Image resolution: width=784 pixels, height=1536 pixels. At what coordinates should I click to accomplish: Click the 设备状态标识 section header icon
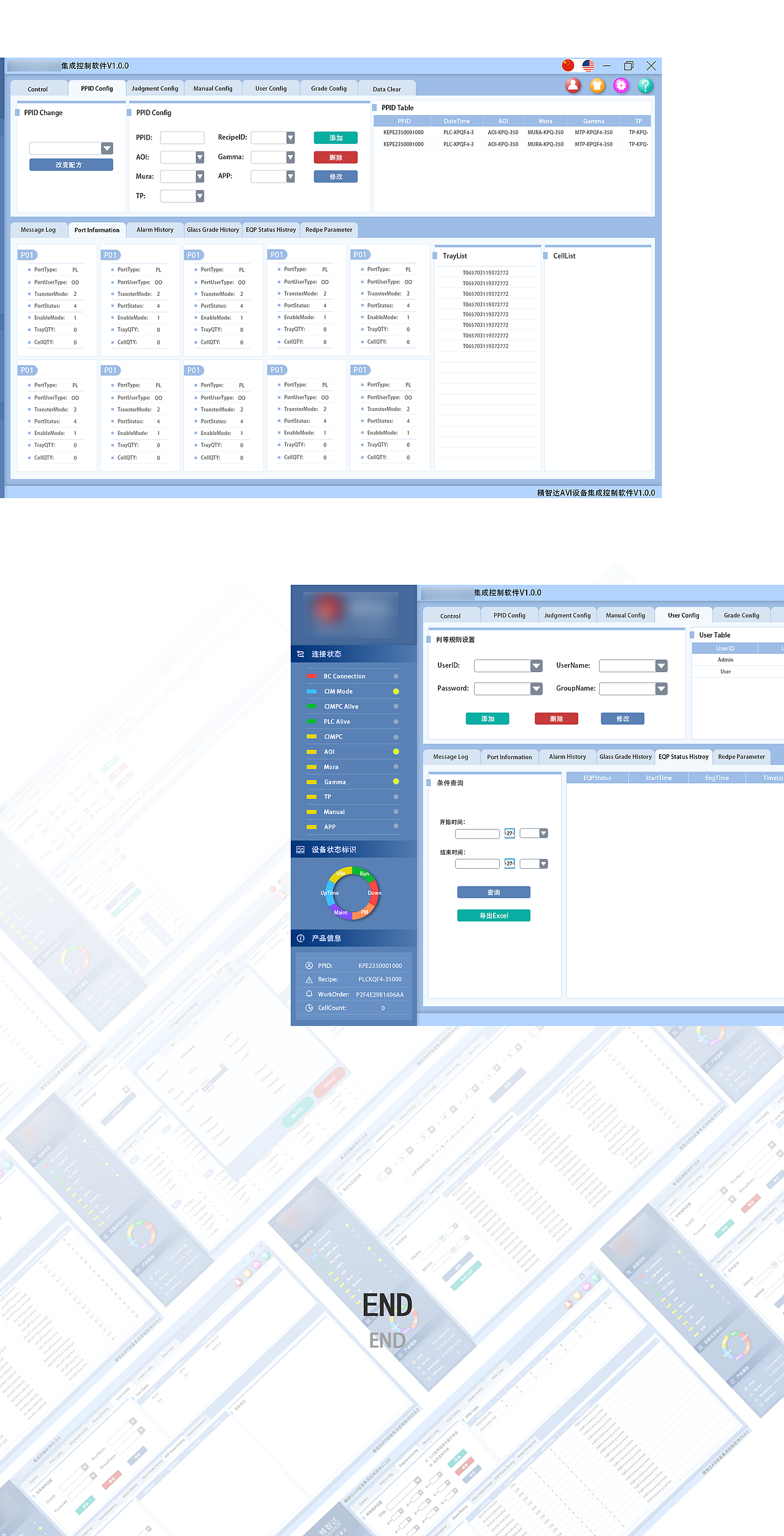point(300,850)
